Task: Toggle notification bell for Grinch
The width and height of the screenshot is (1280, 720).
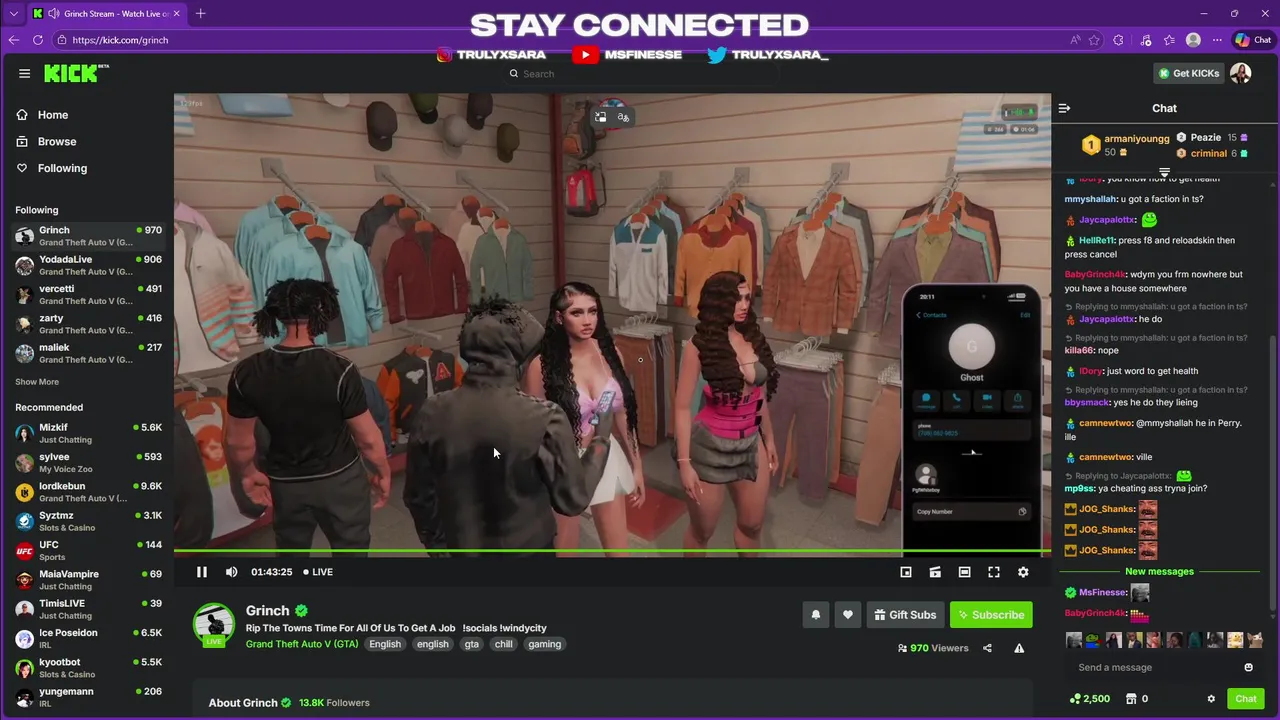Action: pyautogui.click(x=816, y=615)
